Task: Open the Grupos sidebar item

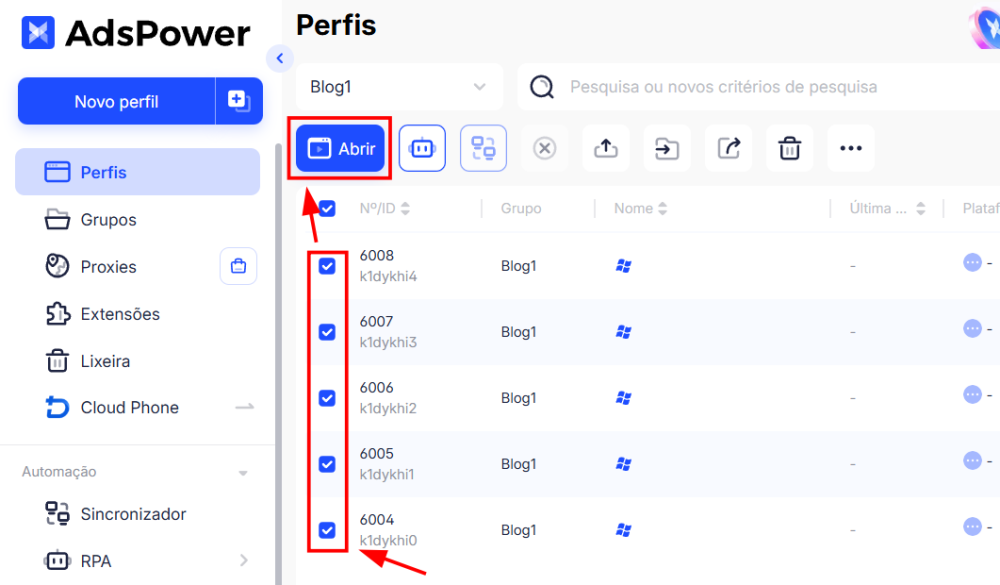Action: click(137, 219)
